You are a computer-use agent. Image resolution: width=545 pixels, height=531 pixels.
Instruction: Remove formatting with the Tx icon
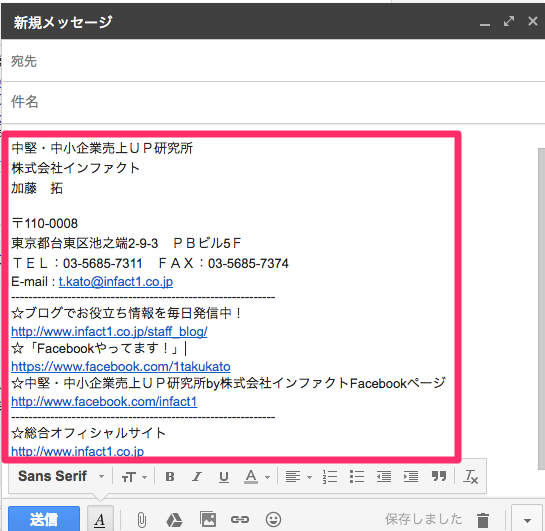point(470,477)
